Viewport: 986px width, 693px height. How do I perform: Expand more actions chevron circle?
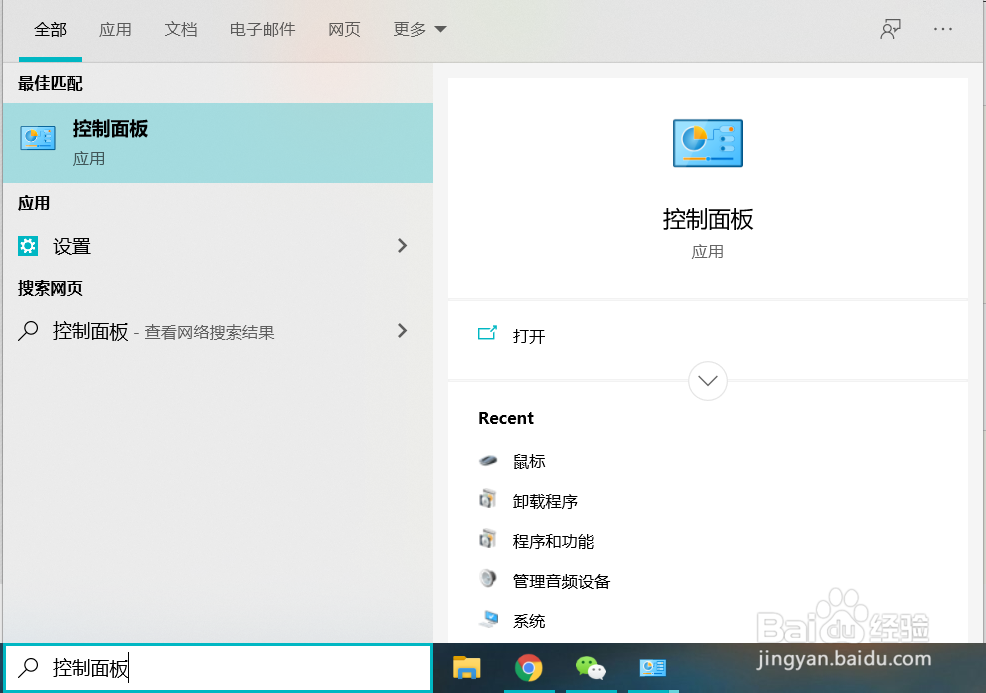[x=707, y=380]
